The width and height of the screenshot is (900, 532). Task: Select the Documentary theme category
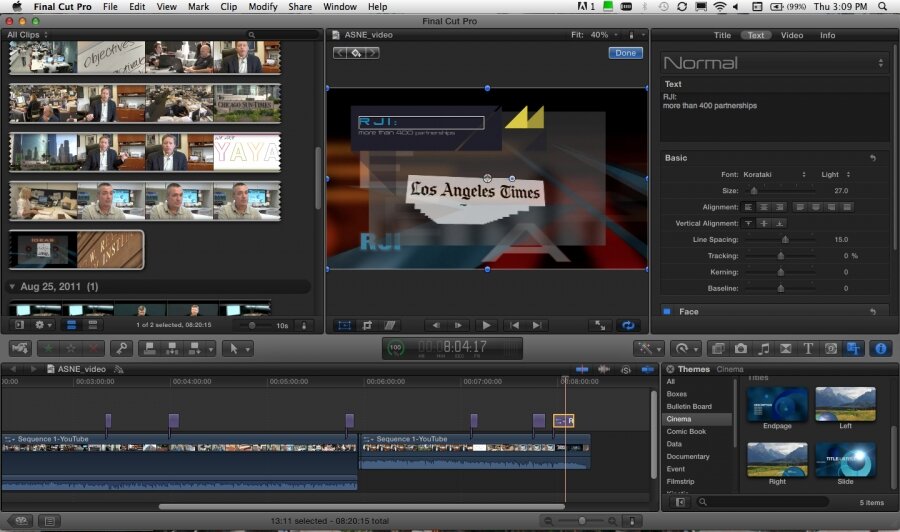coord(688,456)
